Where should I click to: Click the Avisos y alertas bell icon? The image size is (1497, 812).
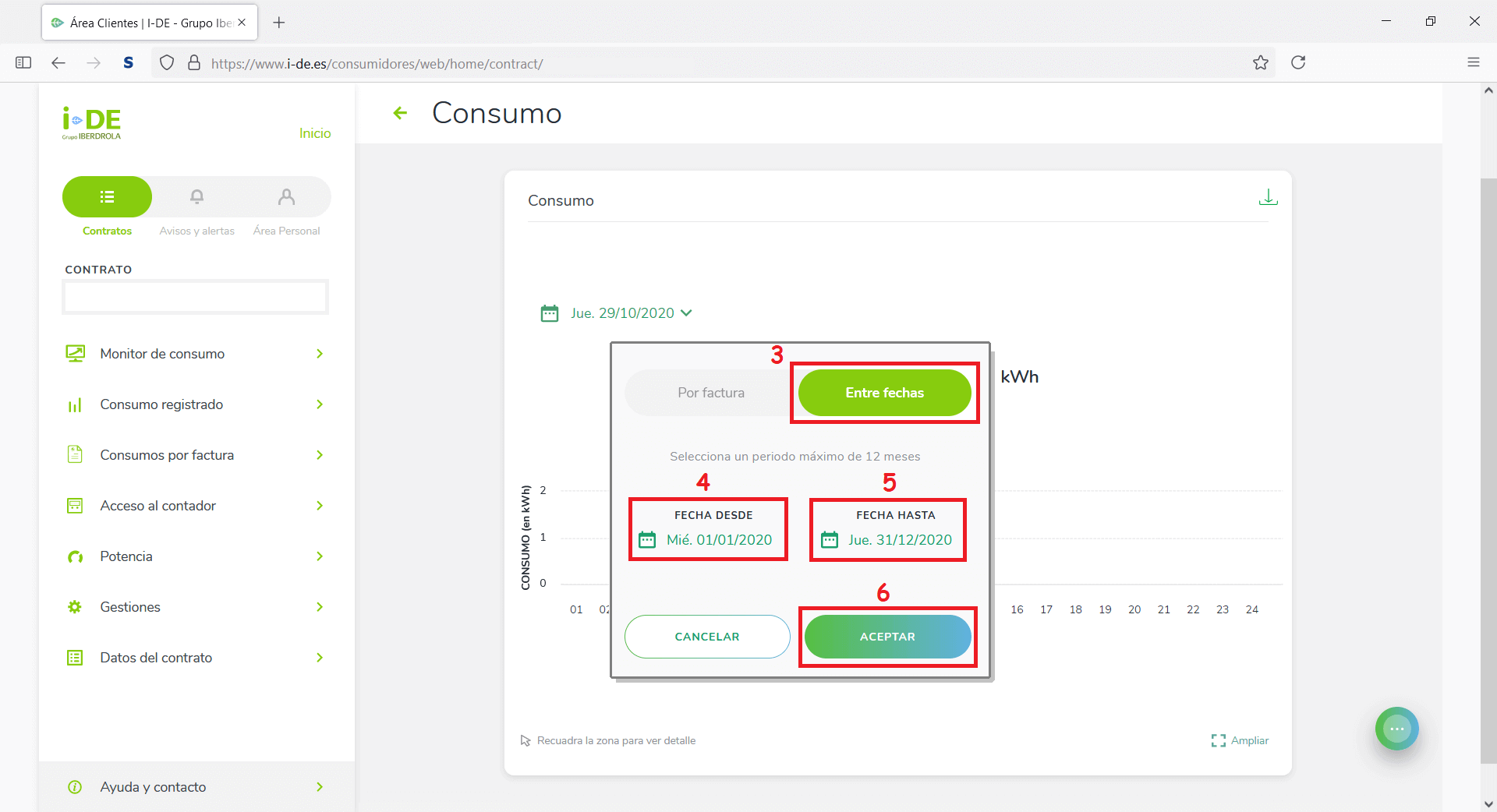[197, 197]
